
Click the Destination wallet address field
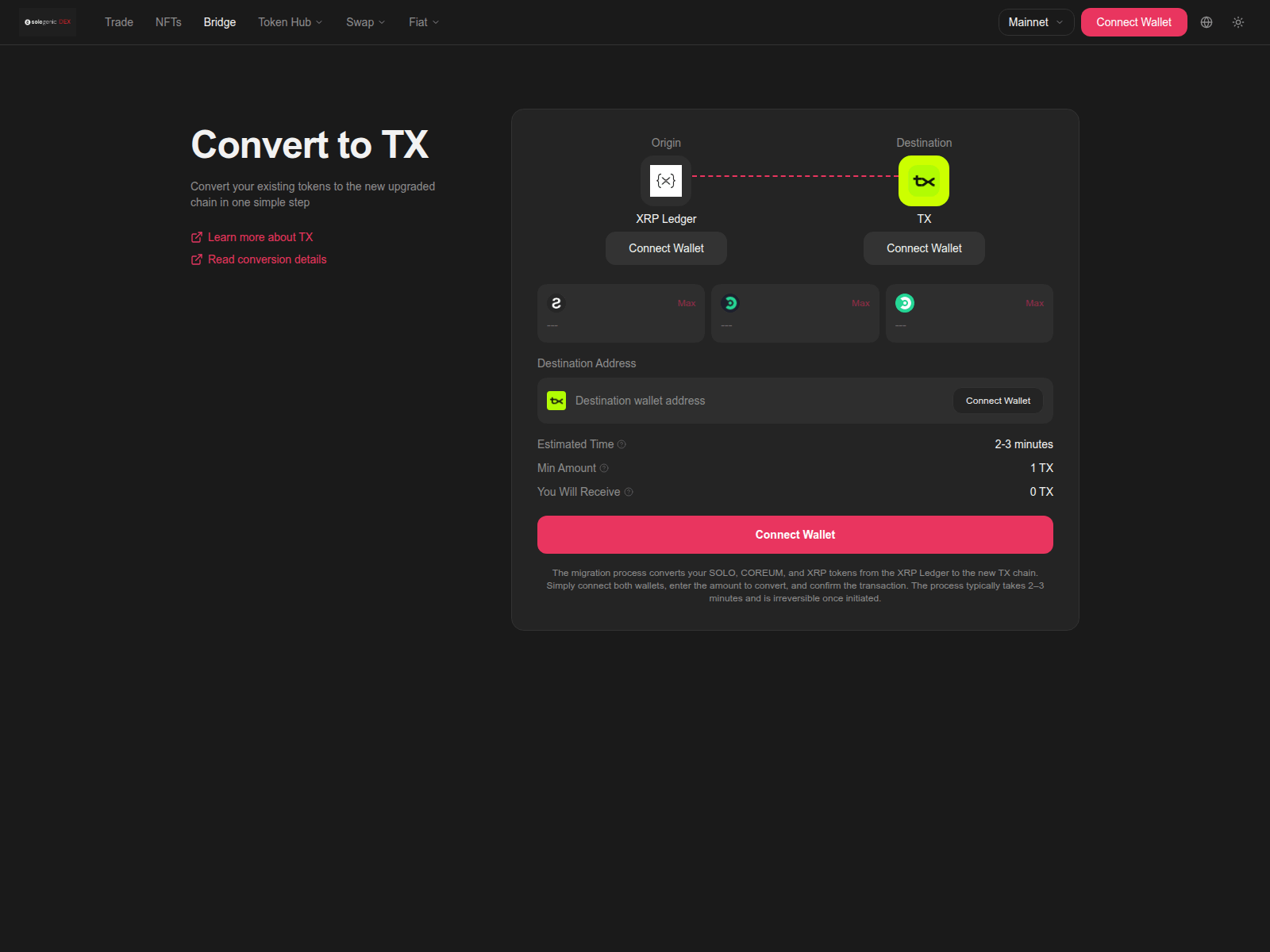[x=754, y=401]
